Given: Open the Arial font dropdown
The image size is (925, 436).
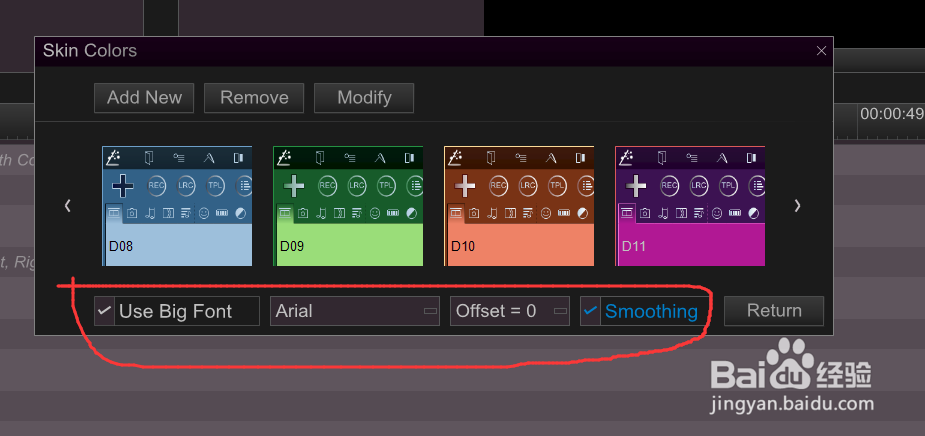Looking at the screenshot, I should [x=355, y=311].
